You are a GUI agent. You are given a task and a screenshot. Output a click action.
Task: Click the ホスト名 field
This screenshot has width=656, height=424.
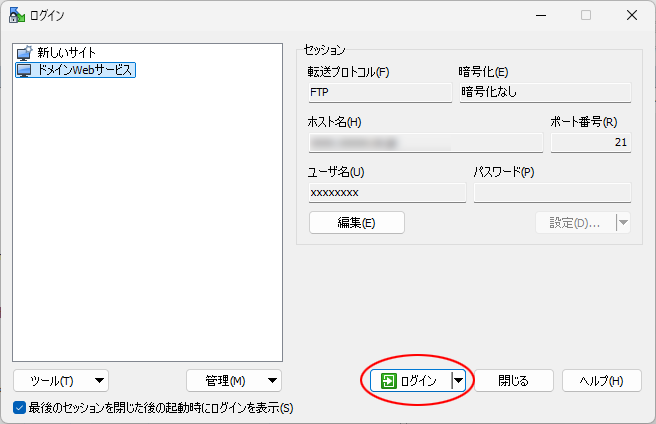click(x=425, y=143)
